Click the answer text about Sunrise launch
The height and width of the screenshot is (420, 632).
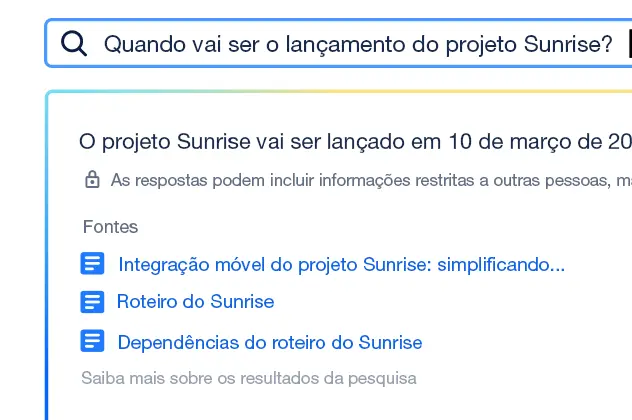pyautogui.click(x=356, y=142)
